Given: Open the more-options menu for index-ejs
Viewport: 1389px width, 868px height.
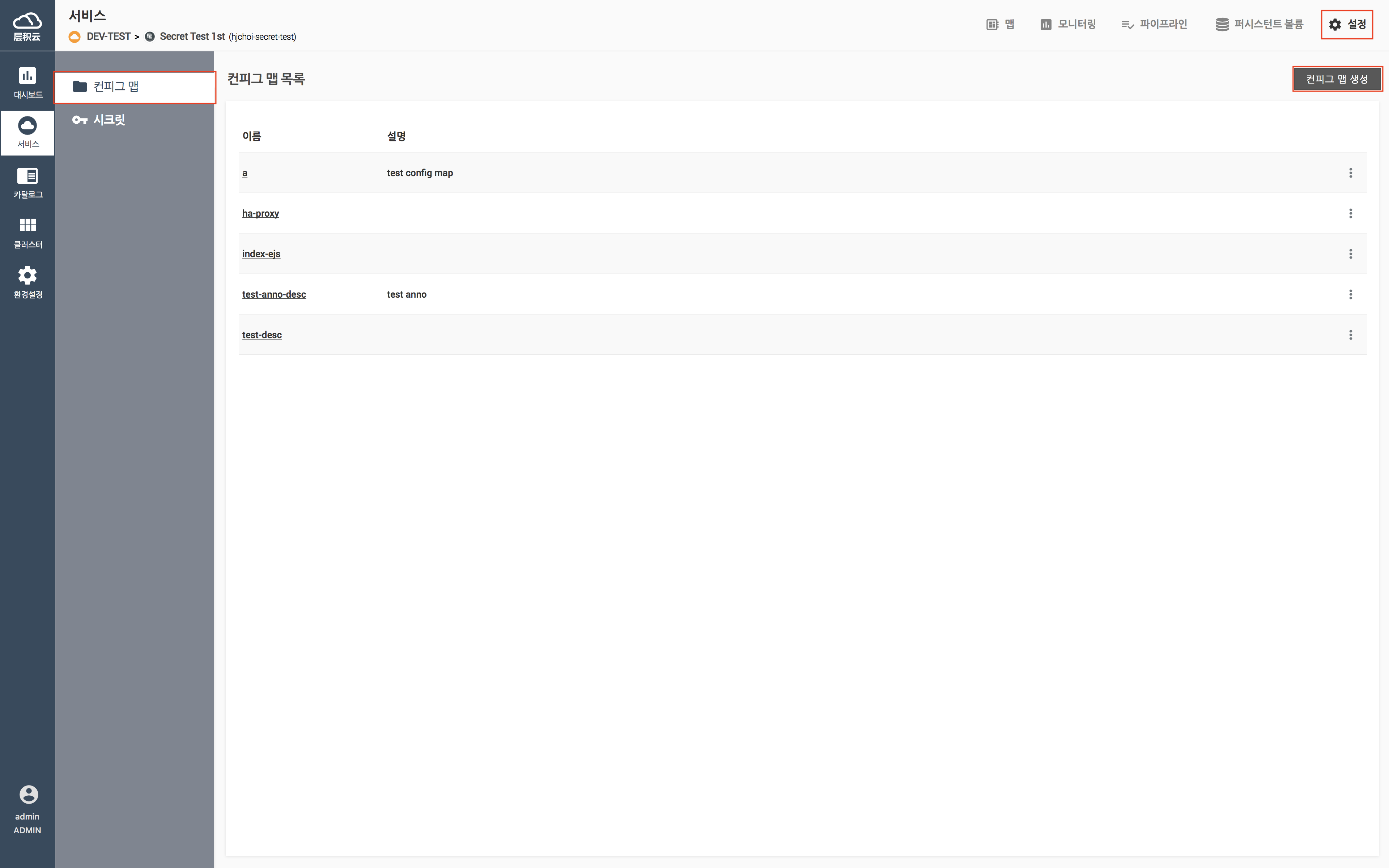Looking at the screenshot, I should (1351, 254).
